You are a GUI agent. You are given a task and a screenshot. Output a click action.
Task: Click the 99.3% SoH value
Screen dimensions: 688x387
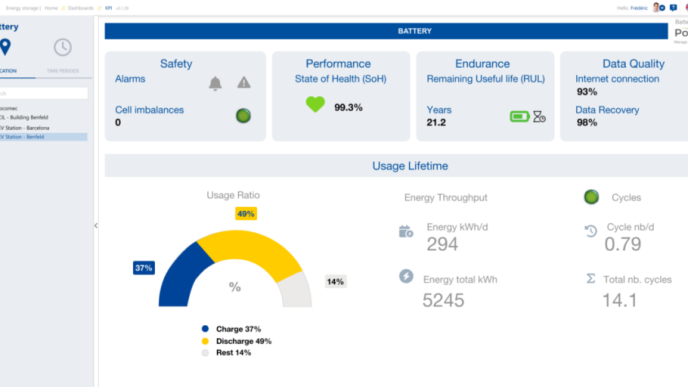348,108
